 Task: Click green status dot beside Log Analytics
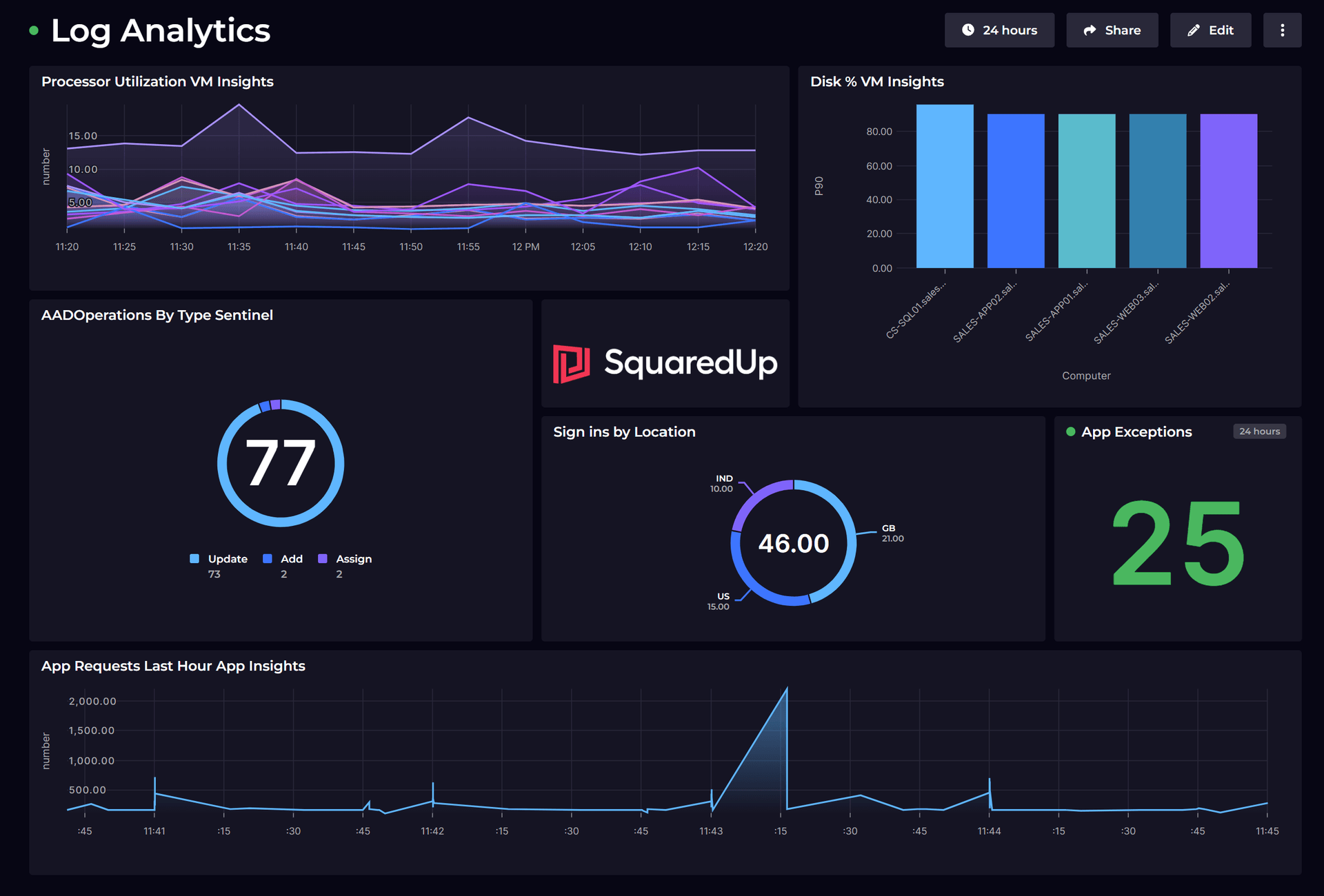(34, 30)
